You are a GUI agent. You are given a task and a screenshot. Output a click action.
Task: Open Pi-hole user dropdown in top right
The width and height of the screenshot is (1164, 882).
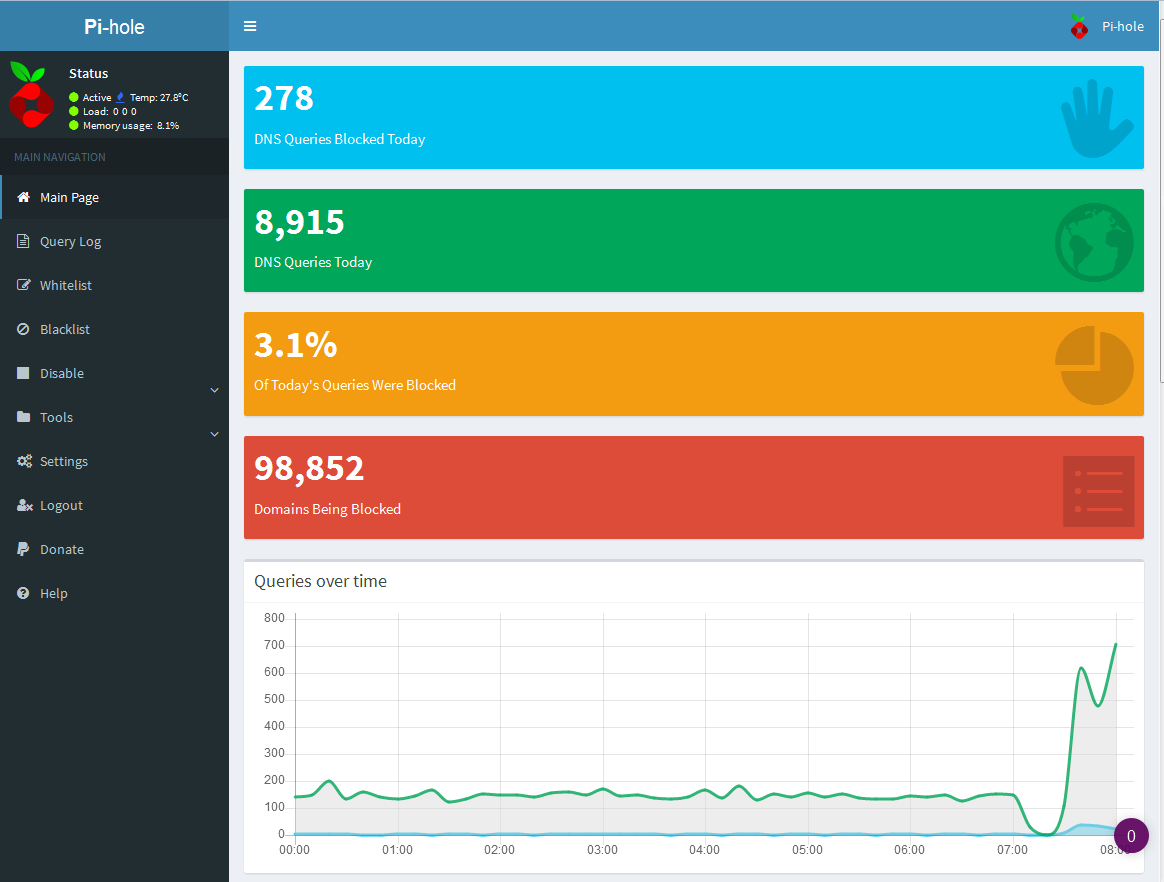coord(1107,26)
